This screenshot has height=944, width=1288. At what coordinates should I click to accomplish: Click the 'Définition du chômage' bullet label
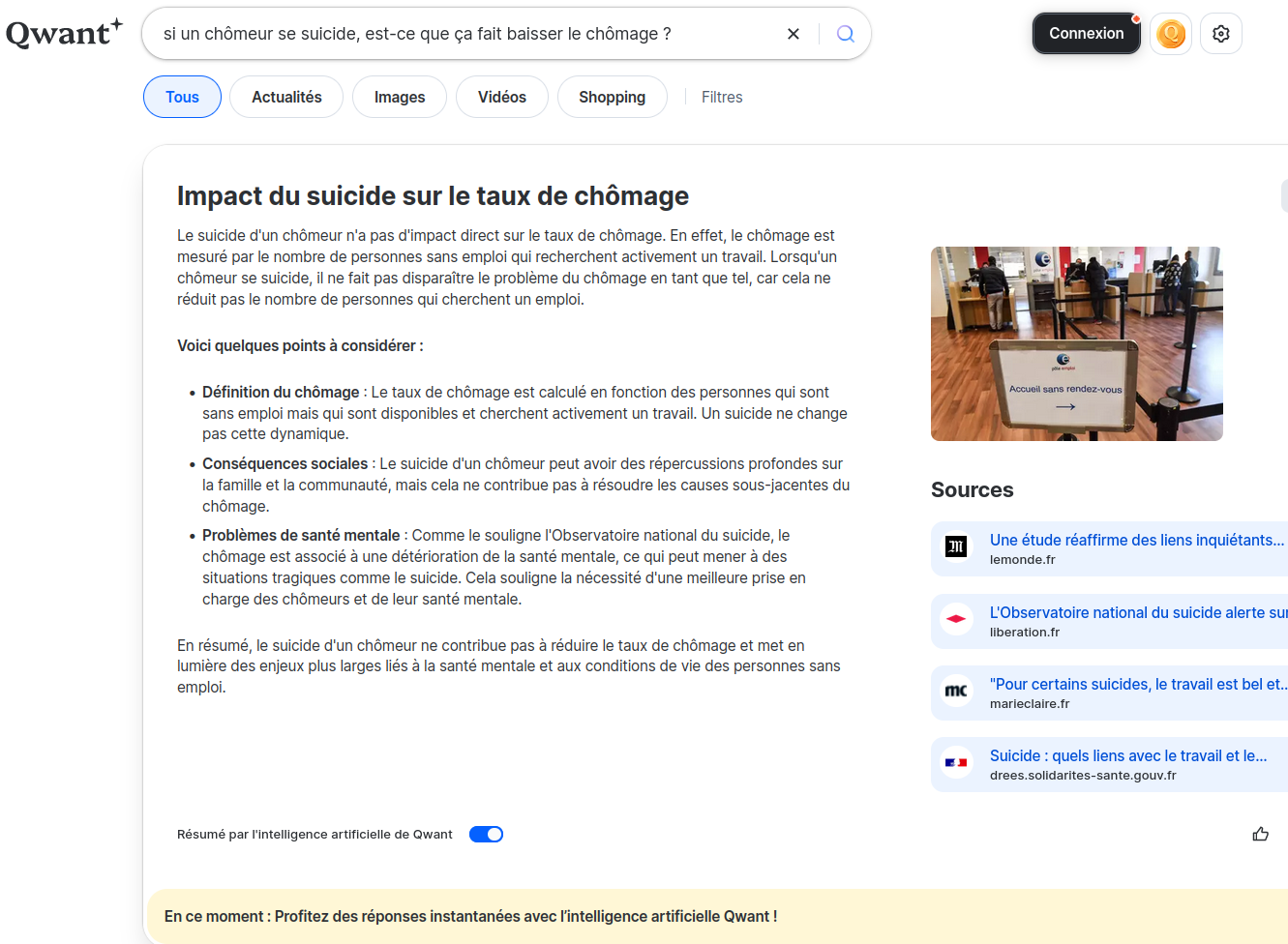click(x=281, y=392)
